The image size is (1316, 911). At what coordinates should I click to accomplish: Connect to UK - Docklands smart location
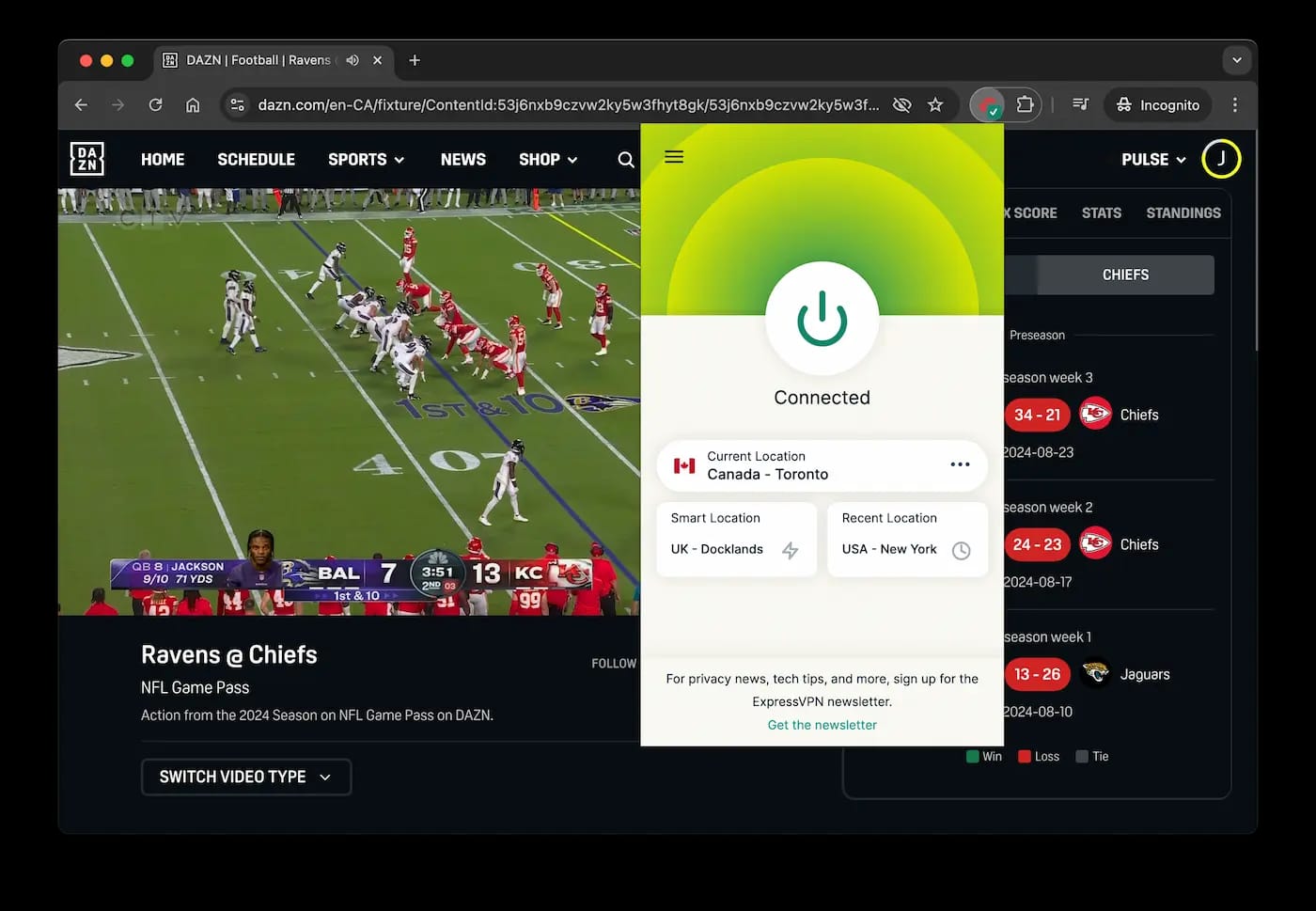tap(736, 539)
